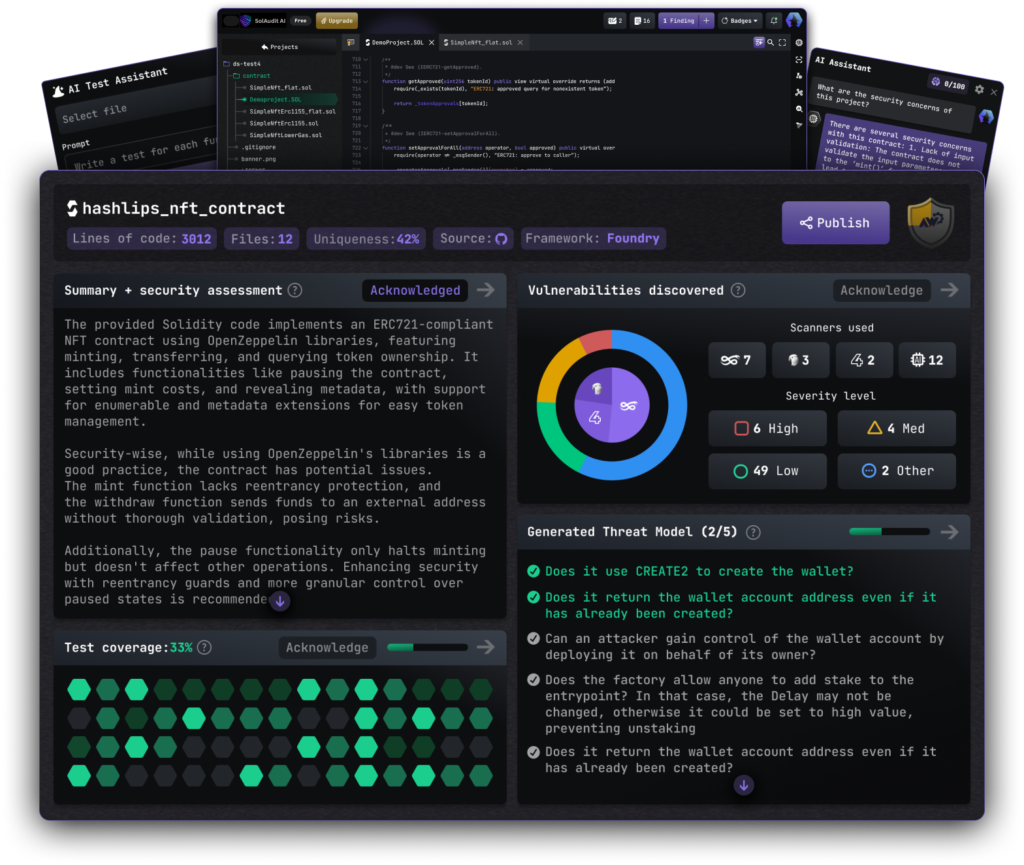Screen dimensions: 1024x865
Task: Open search with the magnifier icon in the editor
Action: tap(773, 43)
